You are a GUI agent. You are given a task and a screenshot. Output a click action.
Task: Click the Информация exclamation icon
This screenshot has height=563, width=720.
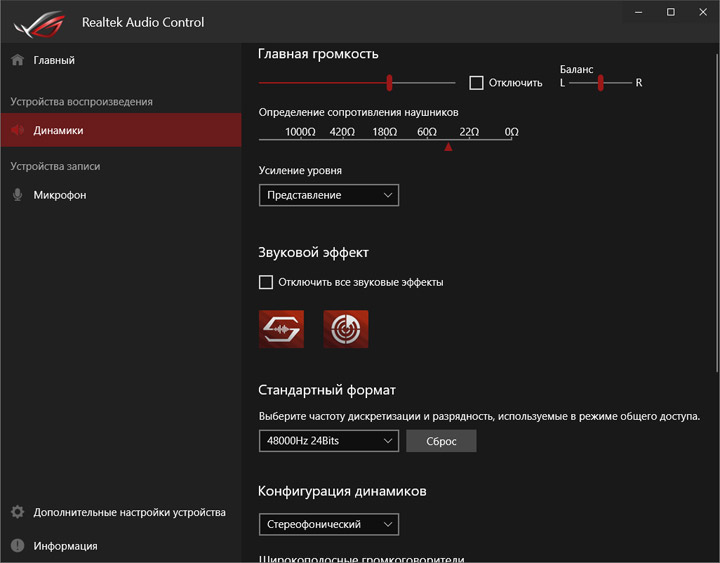pos(17,546)
